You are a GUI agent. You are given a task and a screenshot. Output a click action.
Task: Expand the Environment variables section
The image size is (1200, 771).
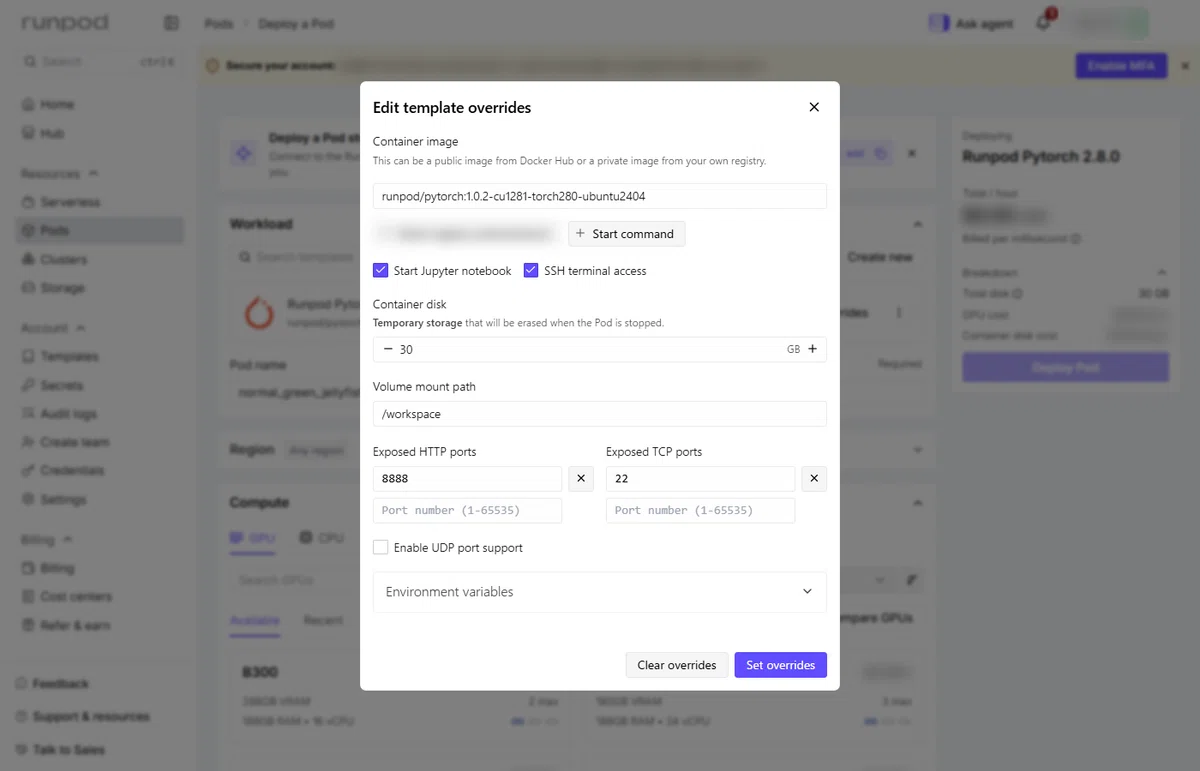click(599, 592)
